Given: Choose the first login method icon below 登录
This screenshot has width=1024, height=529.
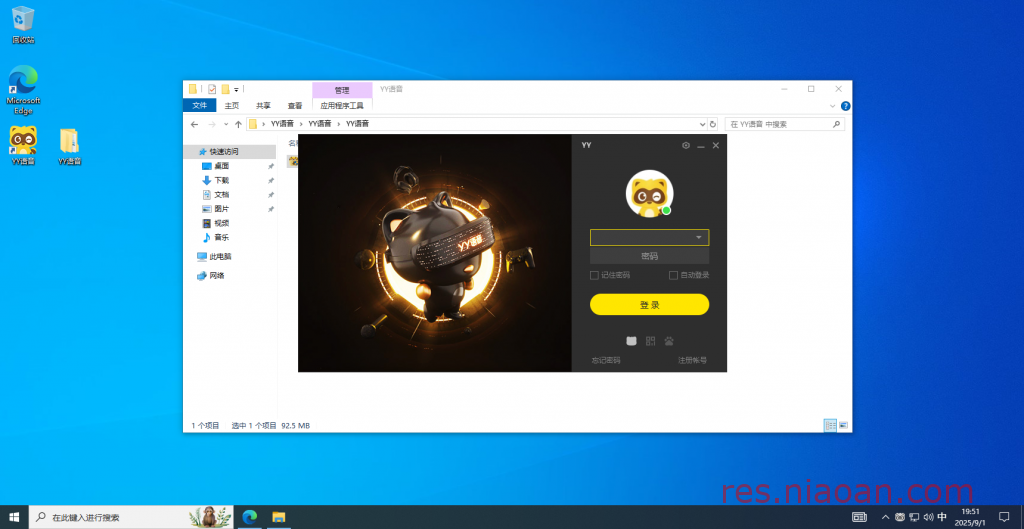Looking at the screenshot, I should 631,341.
